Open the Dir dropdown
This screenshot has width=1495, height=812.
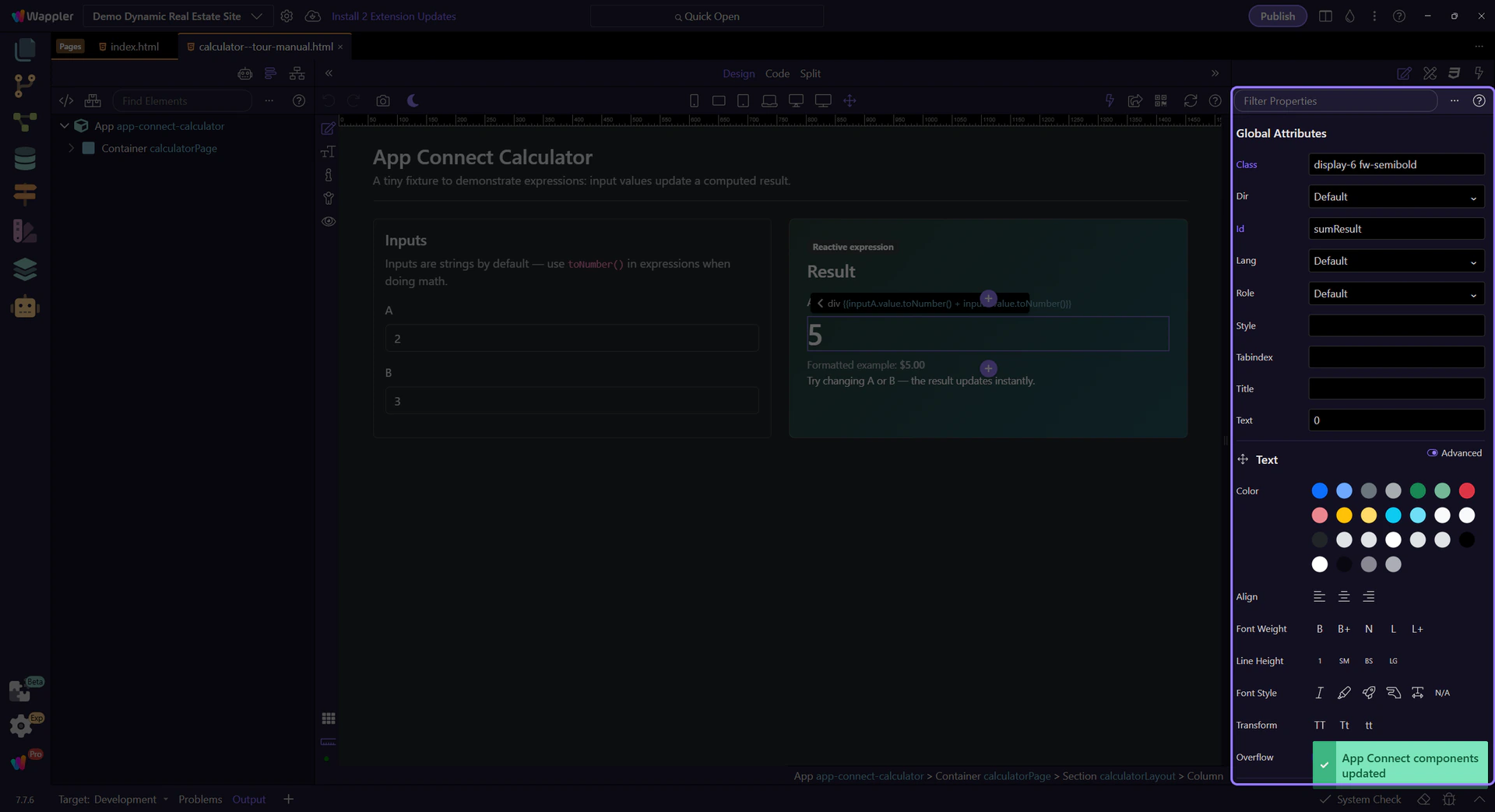tap(1396, 197)
